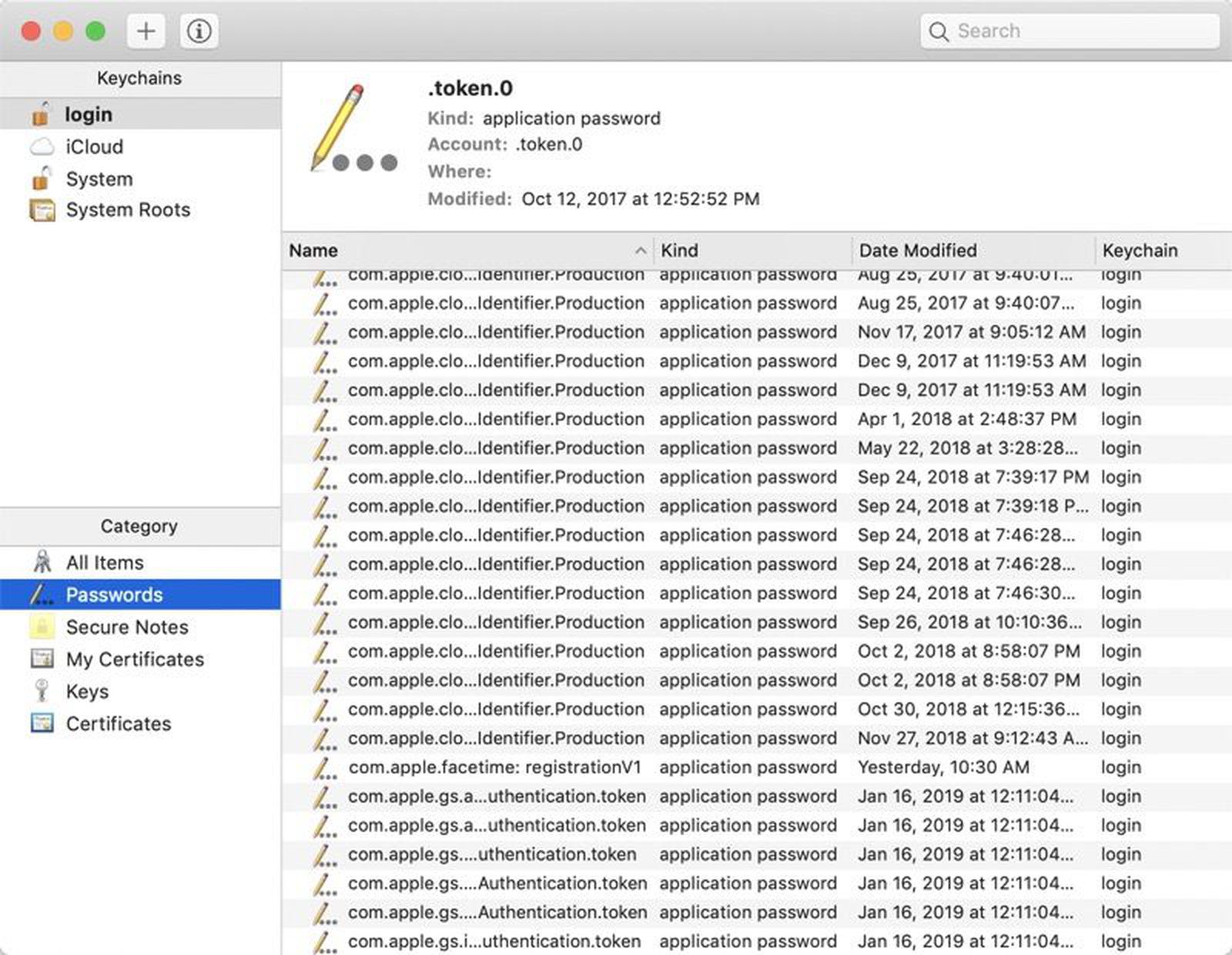Click the My Certificates category icon
Viewport: 1232px width, 955px height.
(42, 659)
